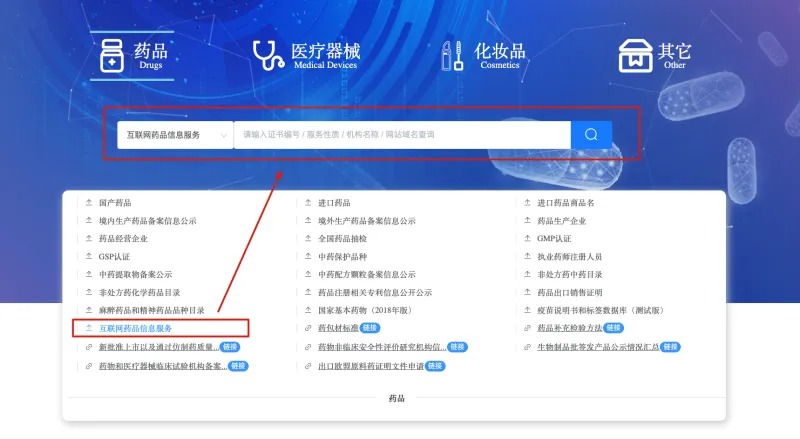Image resolution: width=800 pixels, height=439 pixels.
Task: Switch to the 化妆品 tab
Action: point(499,52)
